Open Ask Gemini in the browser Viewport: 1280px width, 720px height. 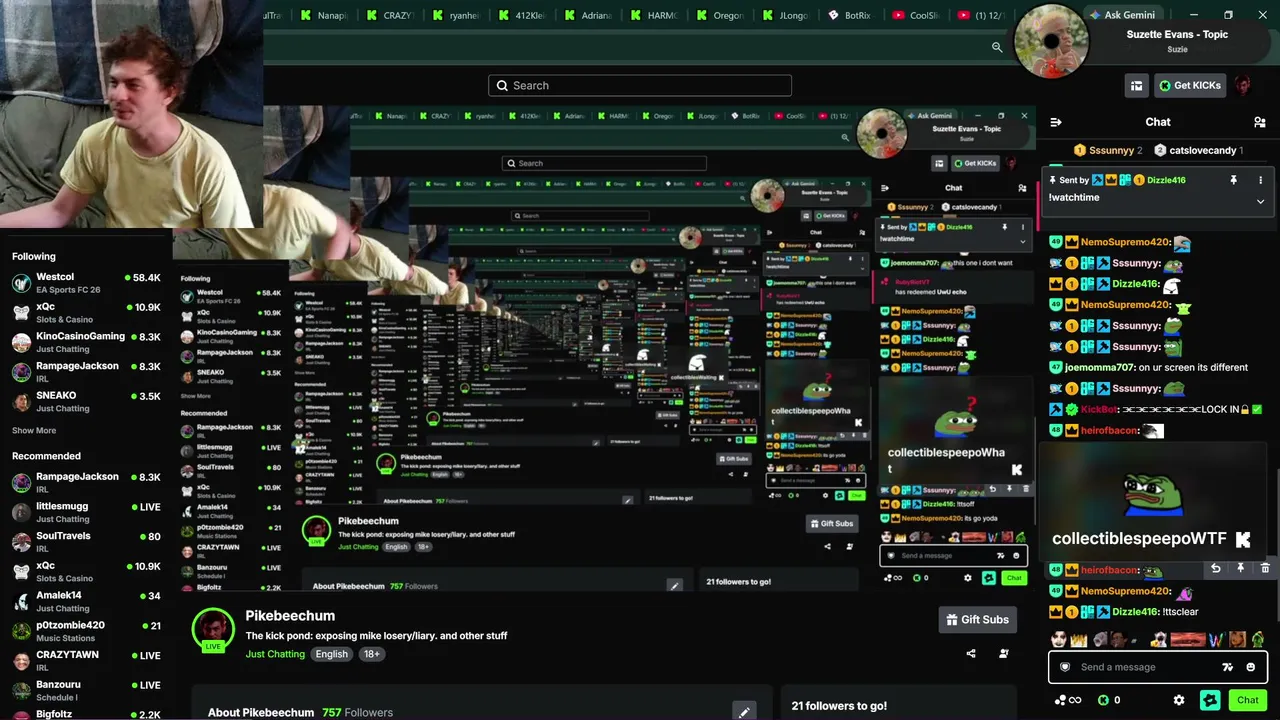pyautogui.click(x=1122, y=15)
